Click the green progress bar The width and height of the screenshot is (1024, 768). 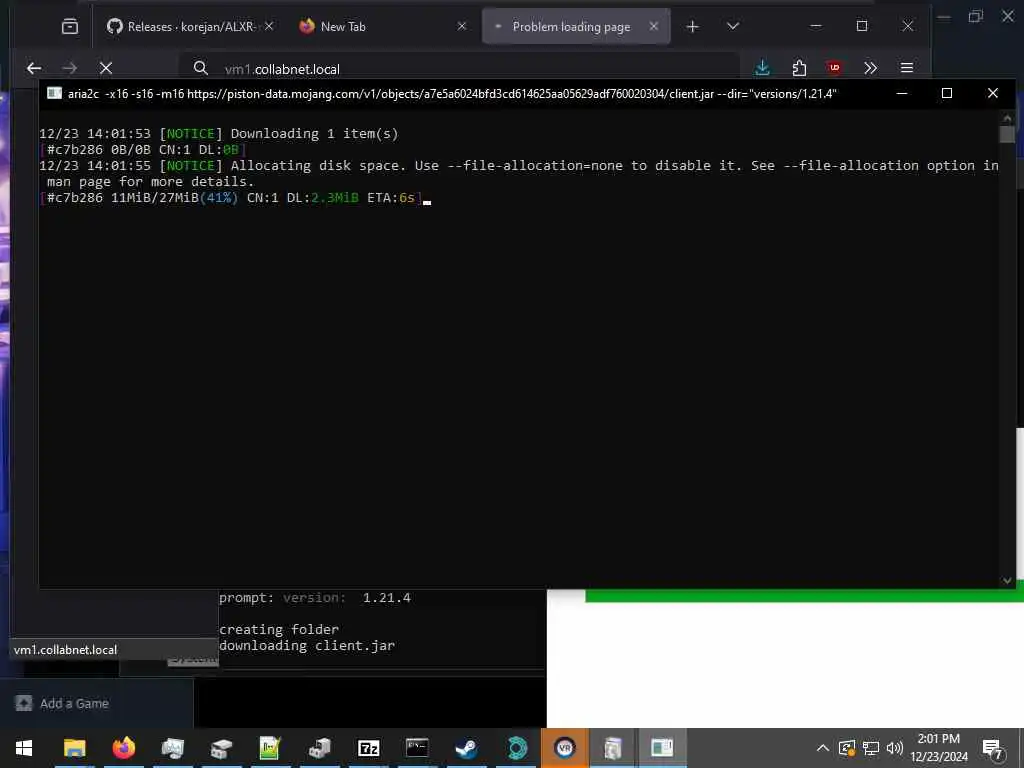[804, 596]
